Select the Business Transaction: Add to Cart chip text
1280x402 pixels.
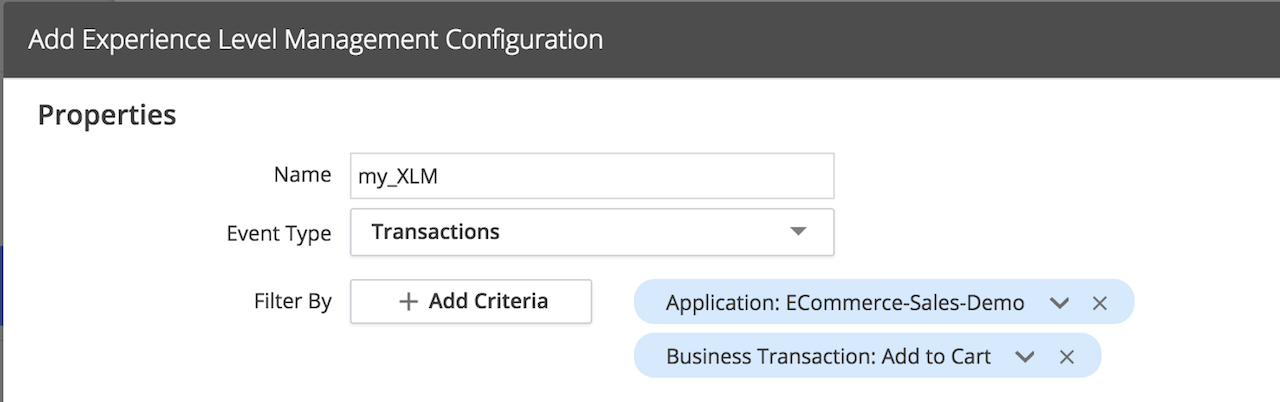pyautogui.click(x=828, y=356)
